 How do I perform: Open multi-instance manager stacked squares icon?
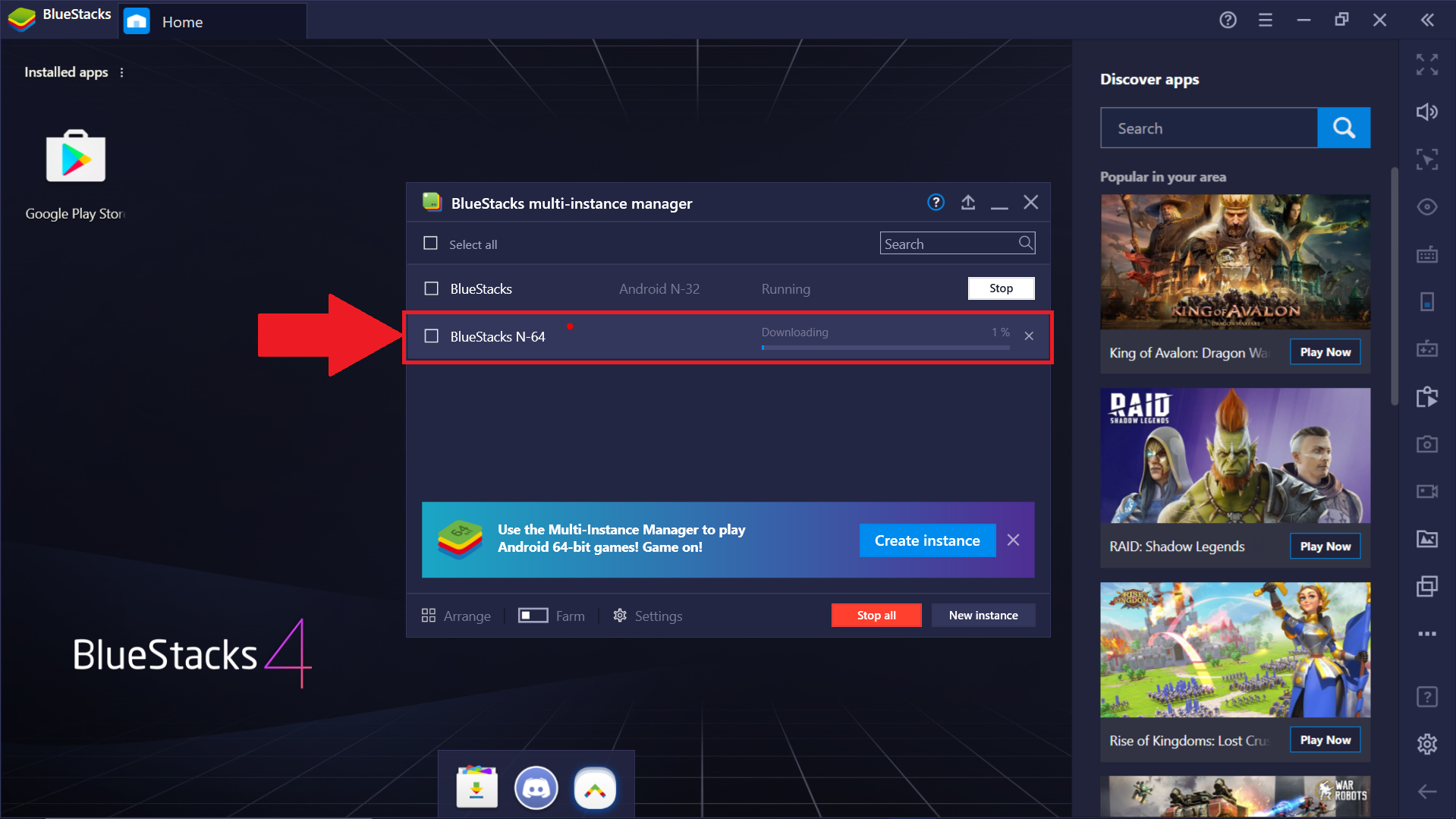point(1426,586)
